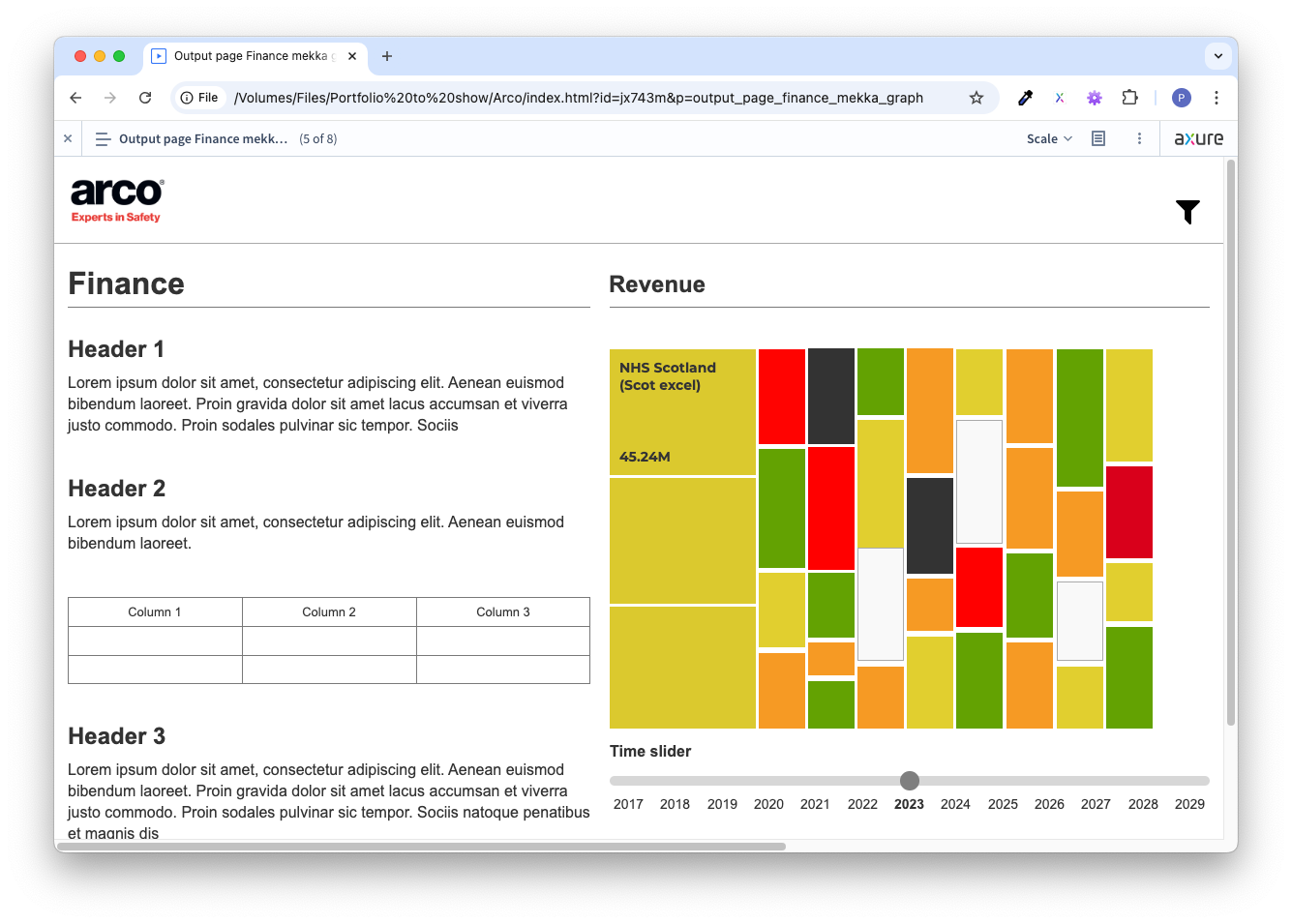Screen dimensions: 1292x924
Task: Reload the page with refresh icon
Action: [145, 98]
